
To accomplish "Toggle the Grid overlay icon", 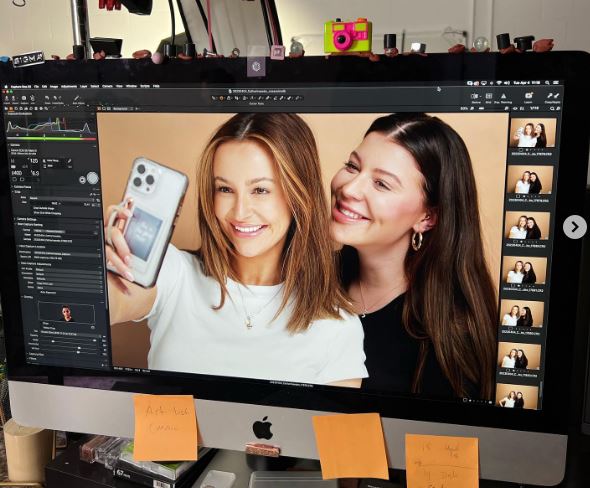I will click(x=488, y=96).
